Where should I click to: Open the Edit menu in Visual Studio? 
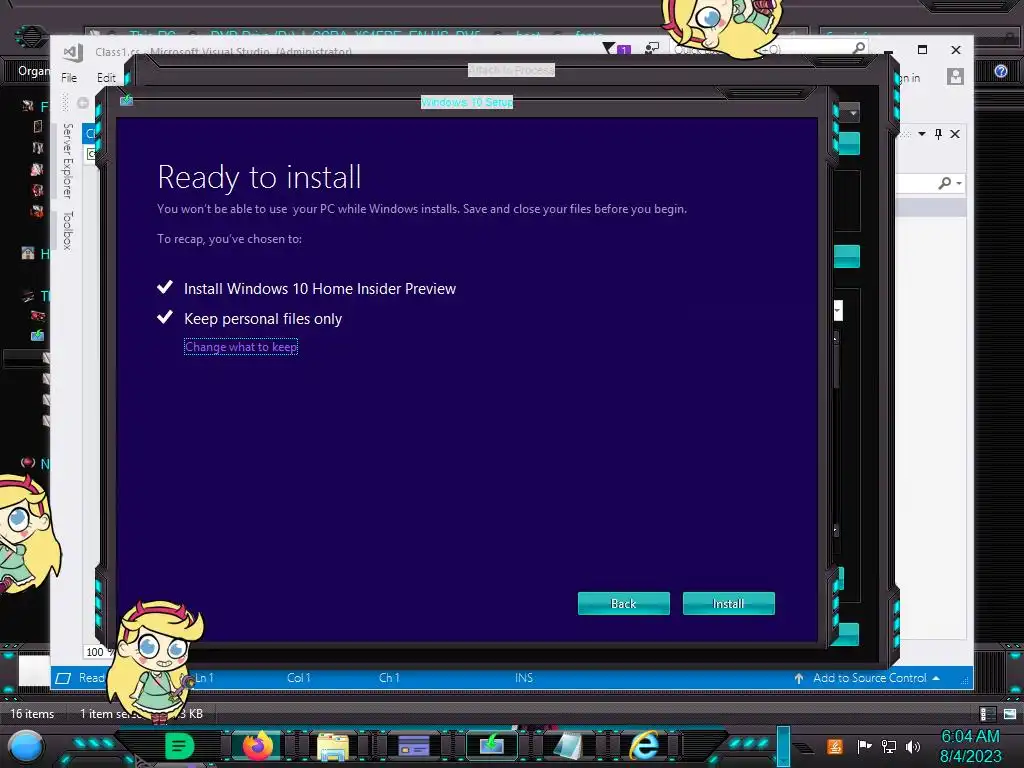point(106,78)
